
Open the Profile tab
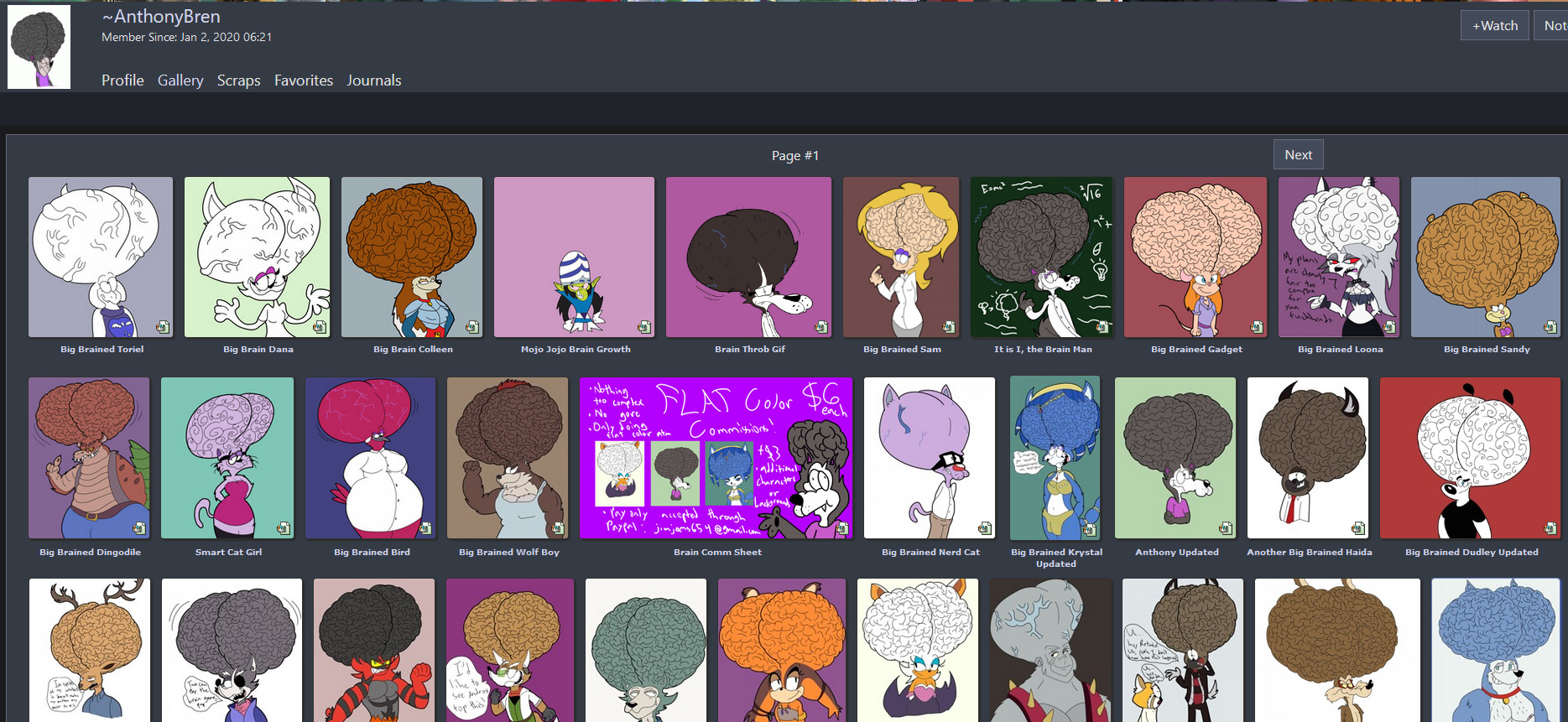click(122, 81)
